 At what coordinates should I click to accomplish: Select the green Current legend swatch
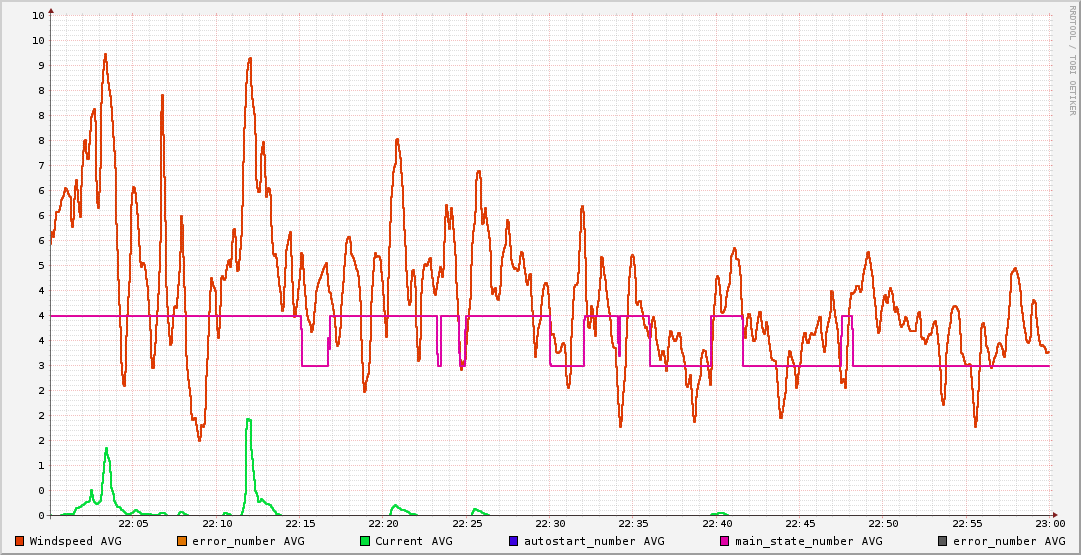pos(364,541)
